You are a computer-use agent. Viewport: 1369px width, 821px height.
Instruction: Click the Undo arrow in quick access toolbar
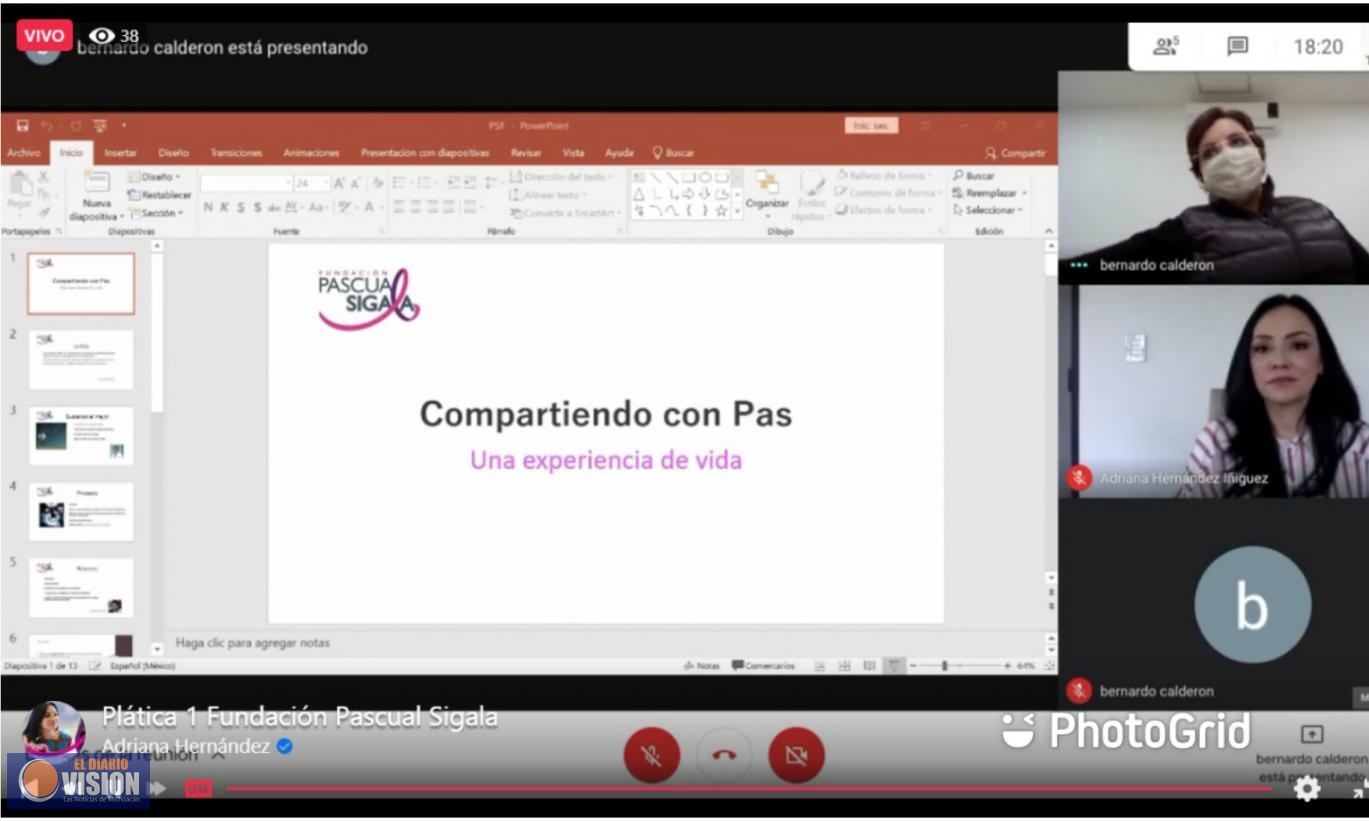[48, 126]
